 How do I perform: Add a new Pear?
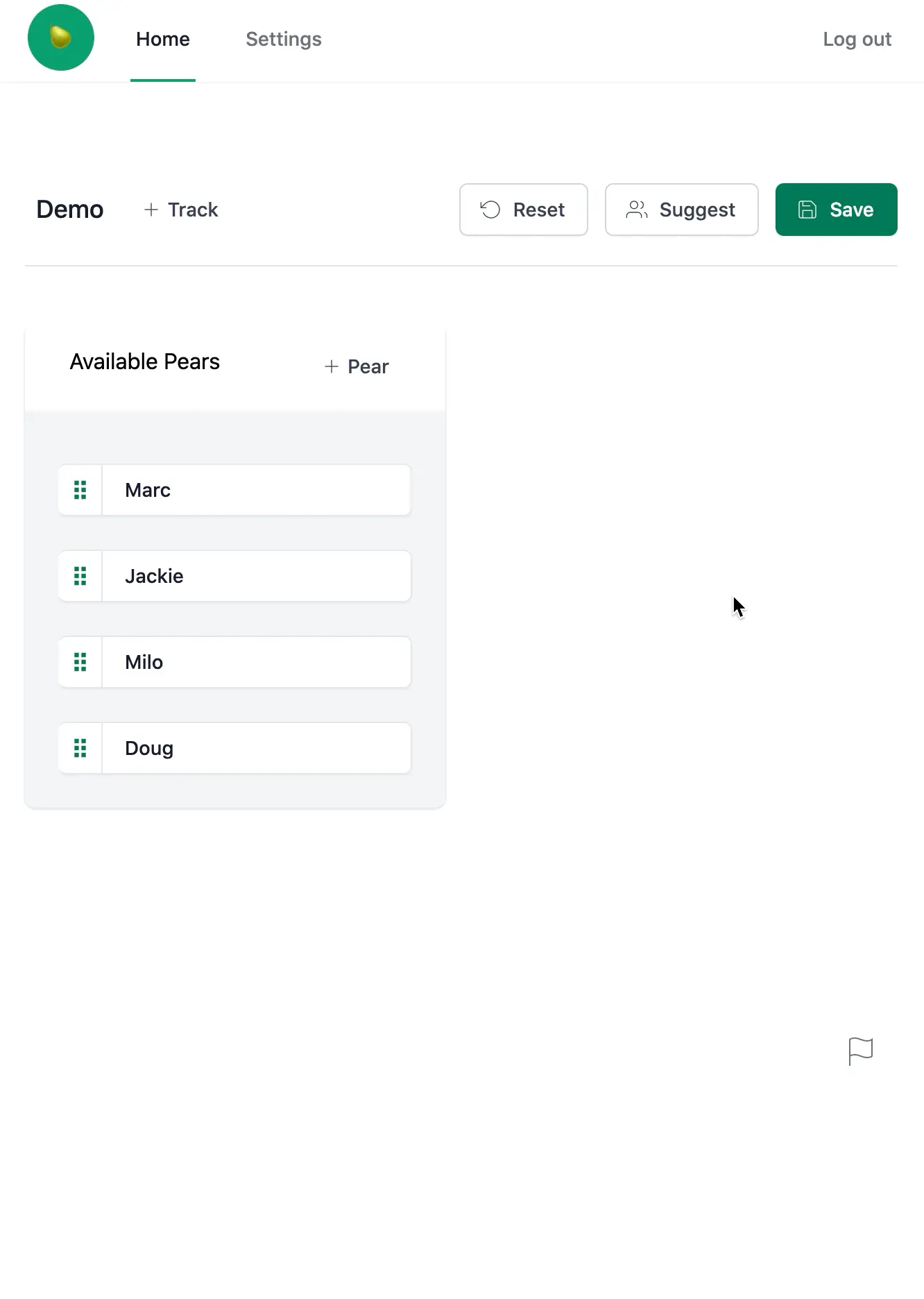(x=357, y=366)
